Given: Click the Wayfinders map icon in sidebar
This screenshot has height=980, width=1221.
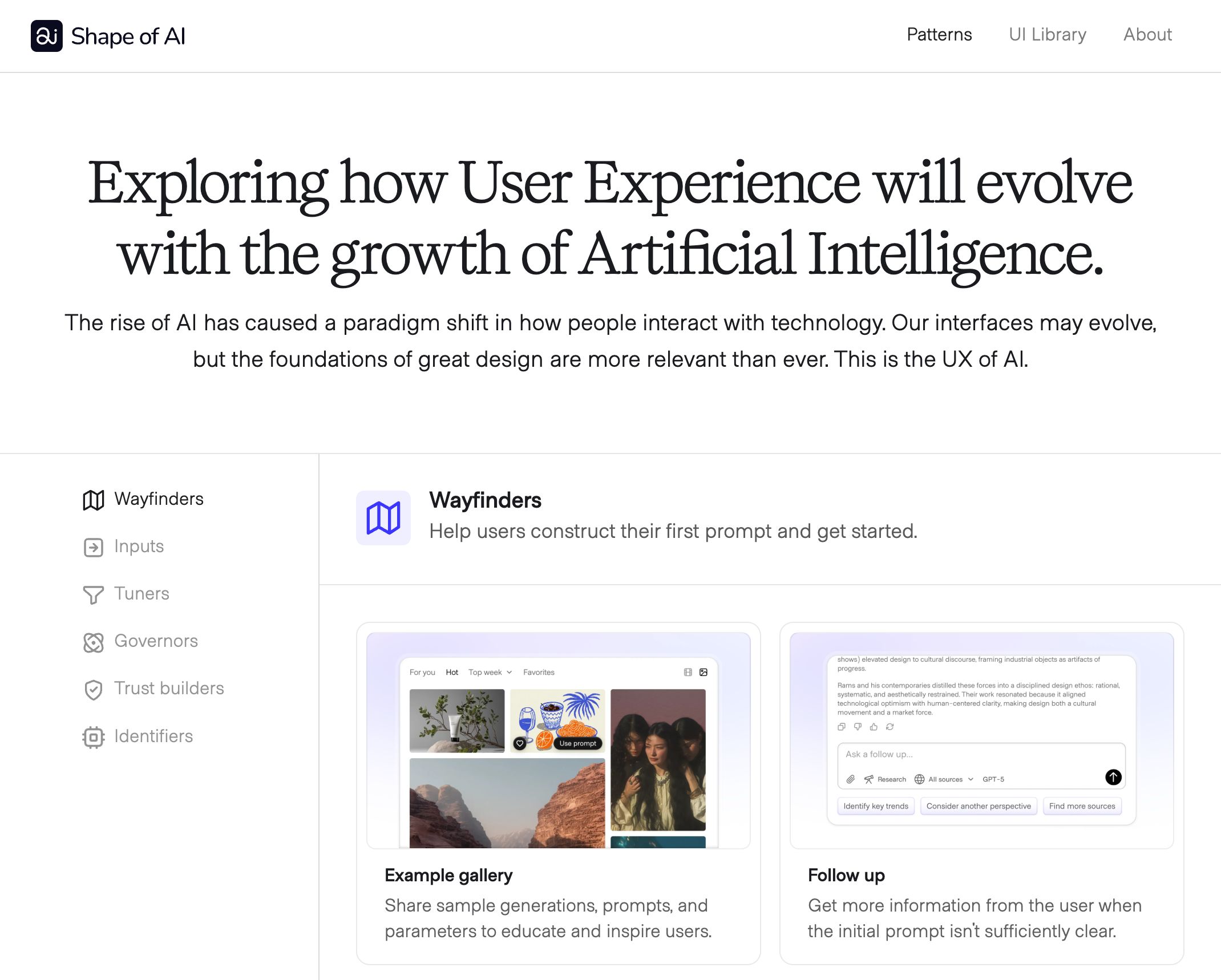Looking at the screenshot, I should coord(94,500).
